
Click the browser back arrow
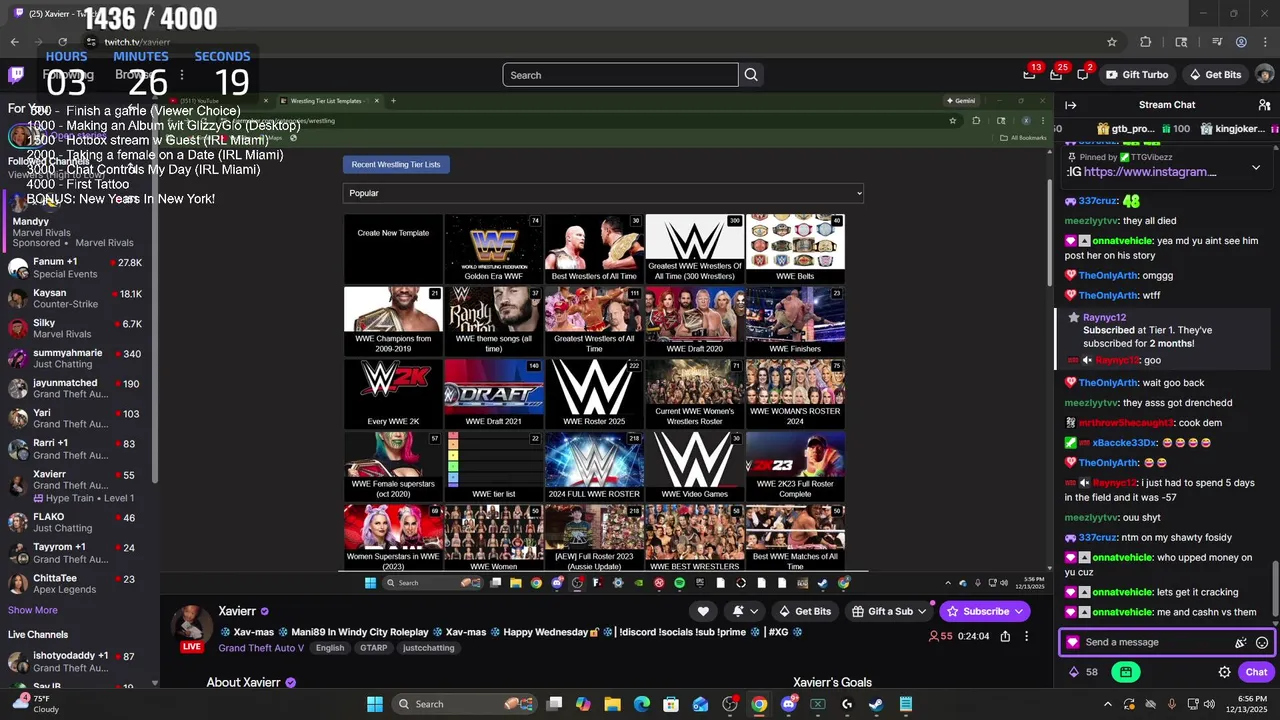14,42
